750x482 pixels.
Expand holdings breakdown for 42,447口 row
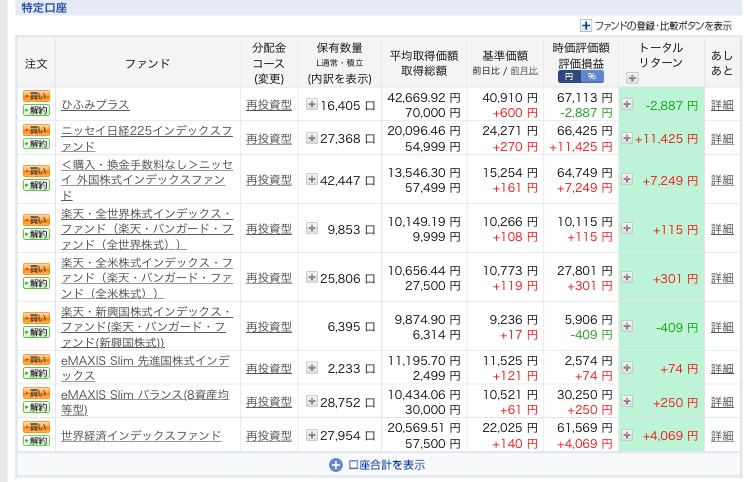pos(312,179)
